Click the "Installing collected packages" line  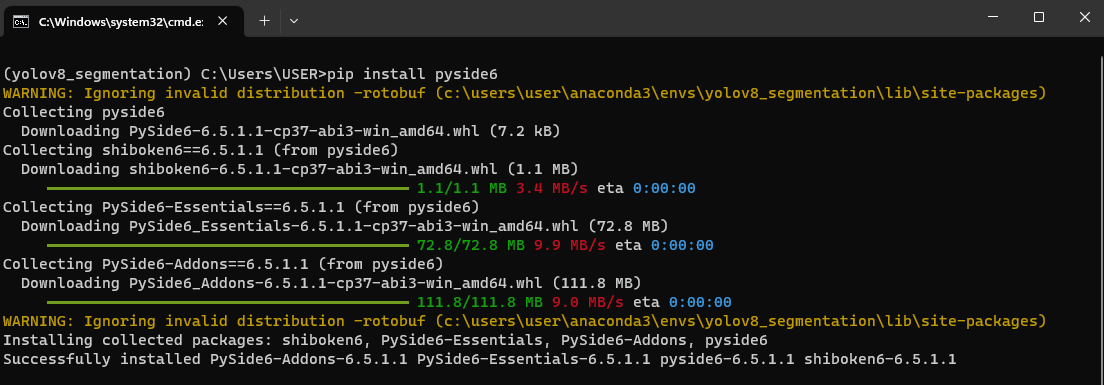point(384,340)
